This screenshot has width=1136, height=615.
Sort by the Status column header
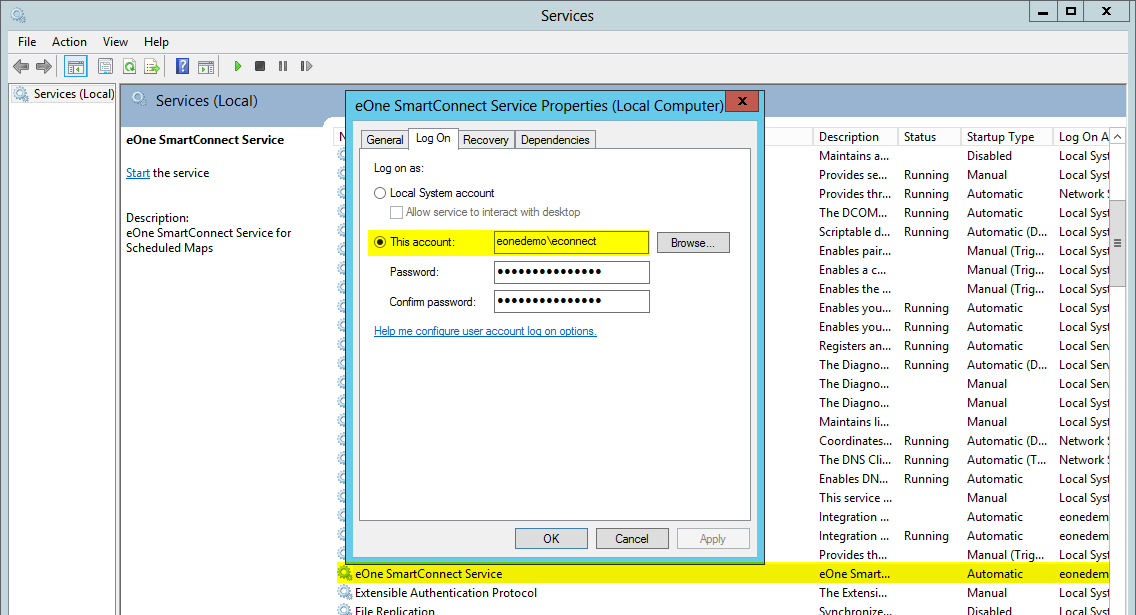[930, 137]
